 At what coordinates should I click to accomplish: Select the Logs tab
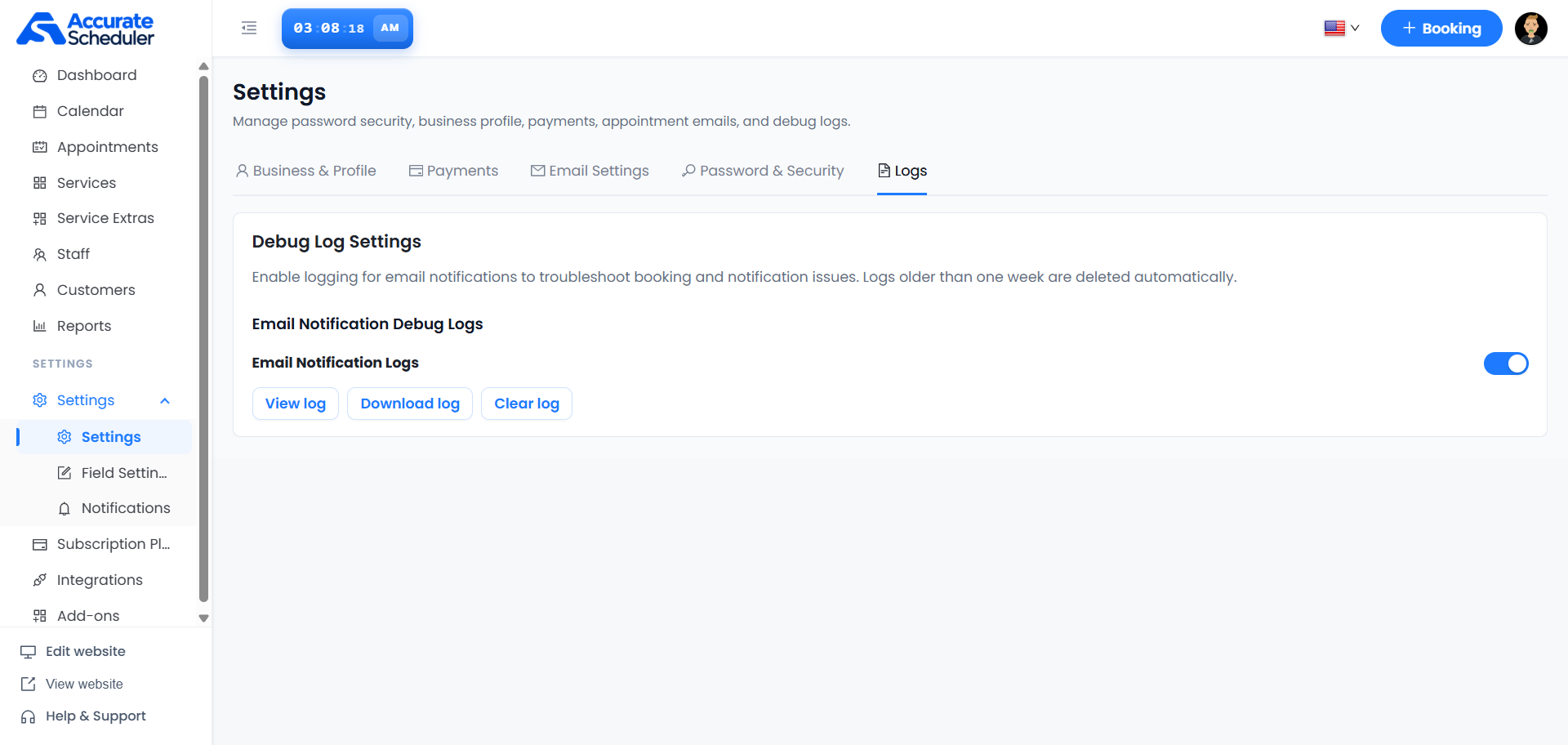pyautogui.click(x=902, y=171)
